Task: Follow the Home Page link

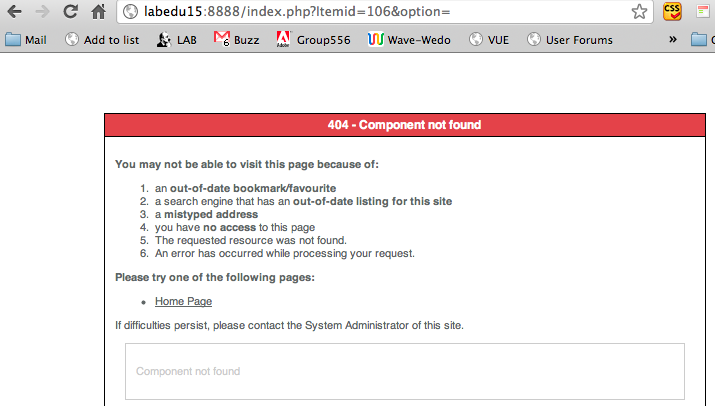Action: (x=183, y=302)
